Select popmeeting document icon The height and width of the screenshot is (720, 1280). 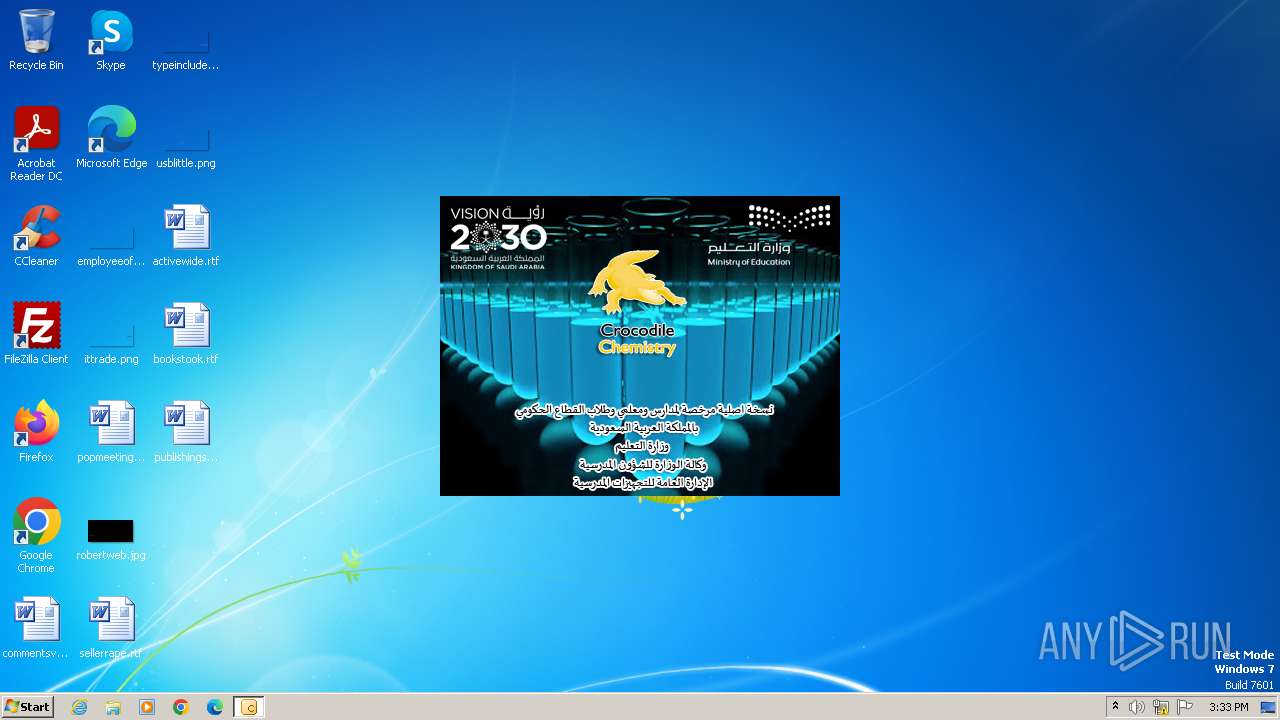[111, 433]
